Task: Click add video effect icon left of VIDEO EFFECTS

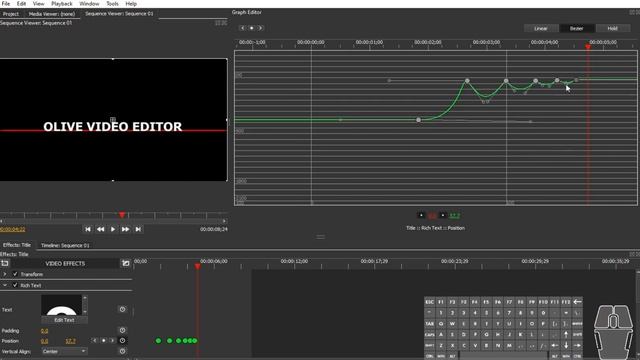Action: coord(5,263)
